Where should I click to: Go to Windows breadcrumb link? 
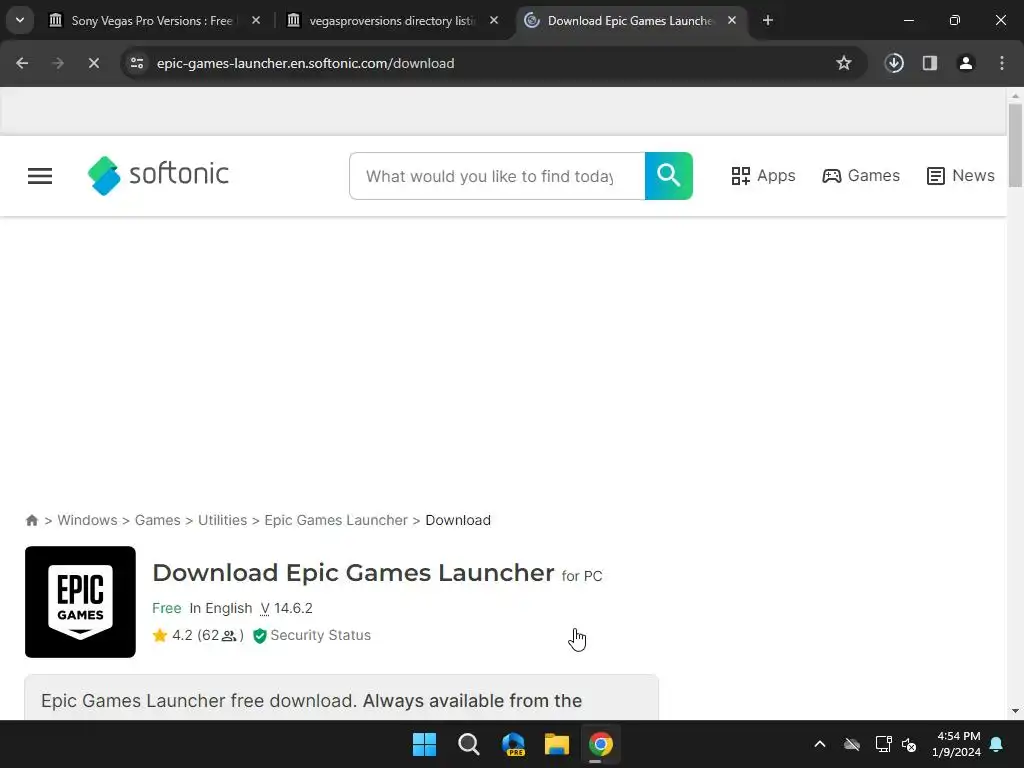point(87,520)
